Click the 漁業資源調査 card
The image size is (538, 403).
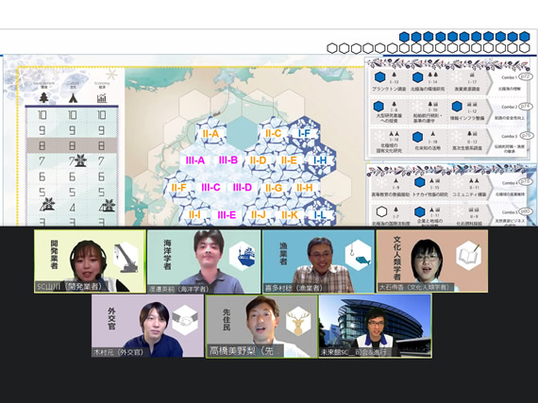click(x=467, y=82)
